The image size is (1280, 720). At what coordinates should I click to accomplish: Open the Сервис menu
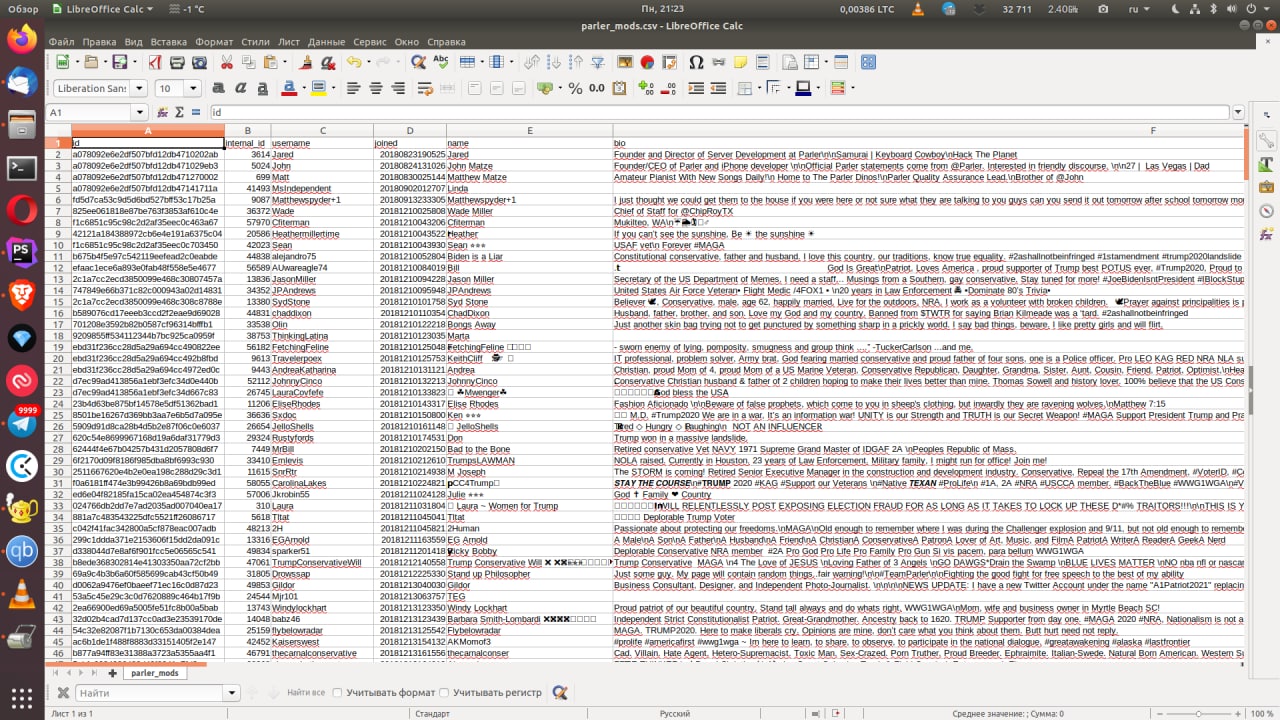(370, 42)
